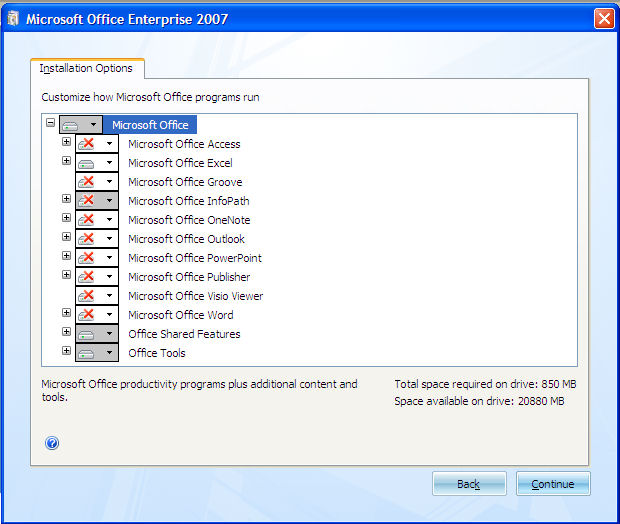Click the Back button
620x524 pixels.
469,484
